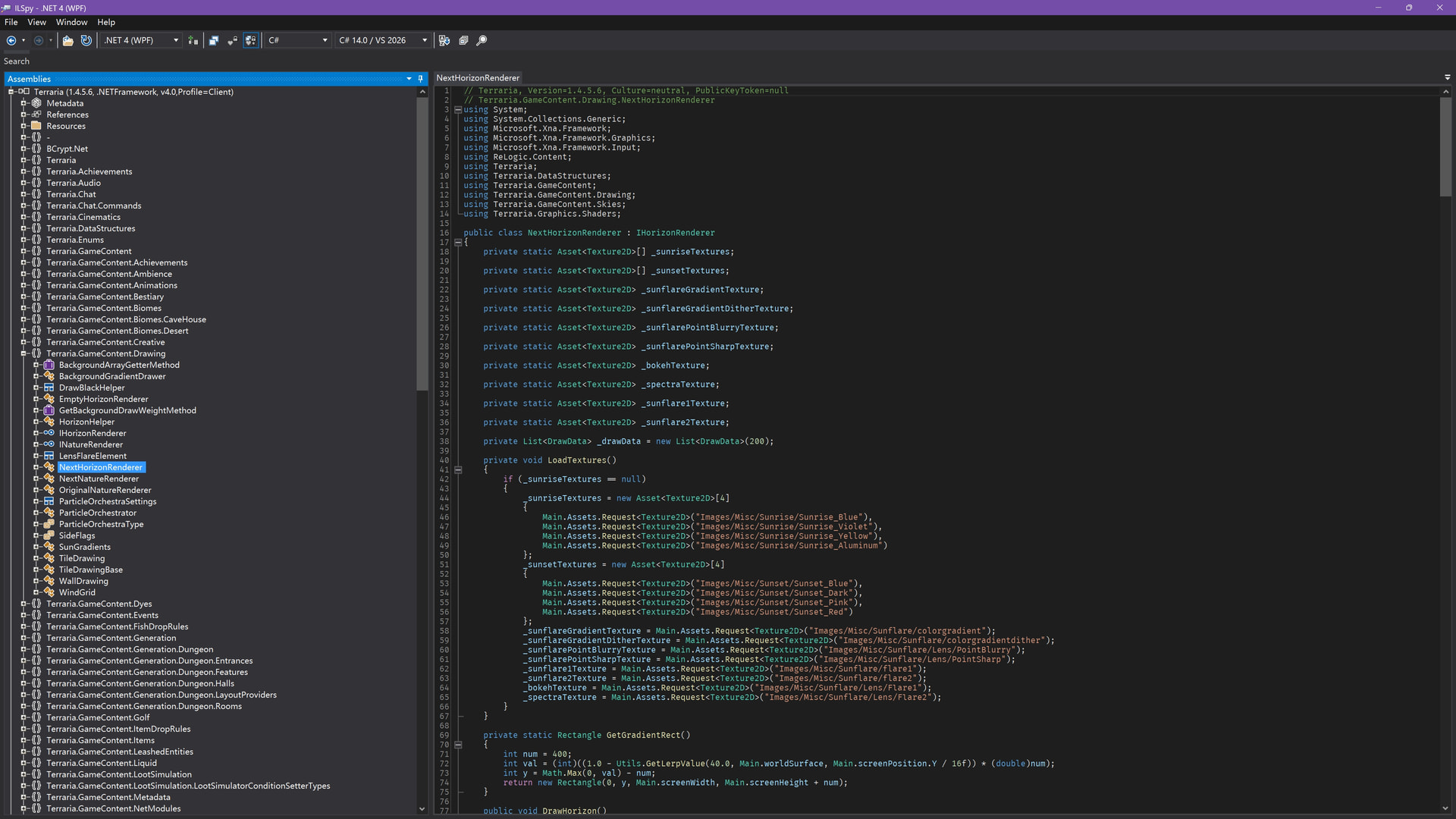Select the NextHorizonRenderer document tab

tap(478, 78)
